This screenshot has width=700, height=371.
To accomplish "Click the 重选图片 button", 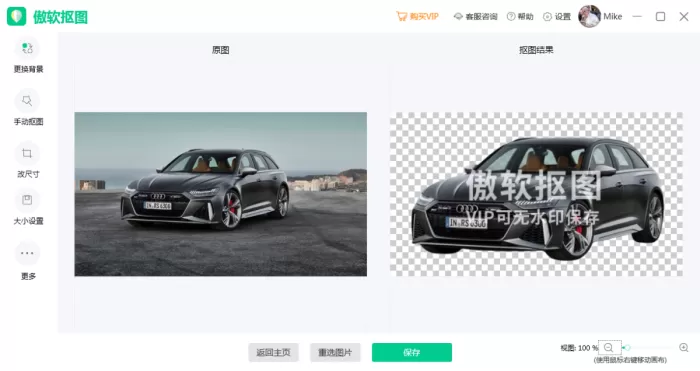I will click(335, 352).
